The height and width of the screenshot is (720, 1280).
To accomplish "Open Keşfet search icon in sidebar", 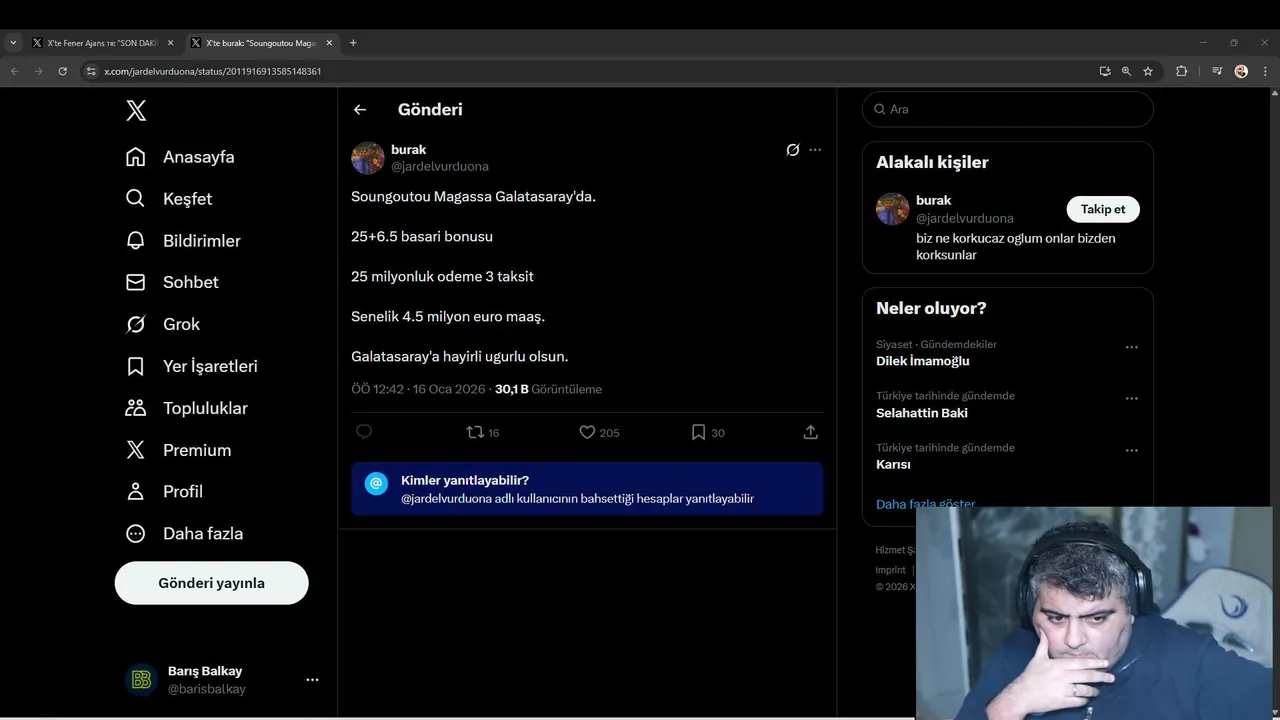I will 136,199.
